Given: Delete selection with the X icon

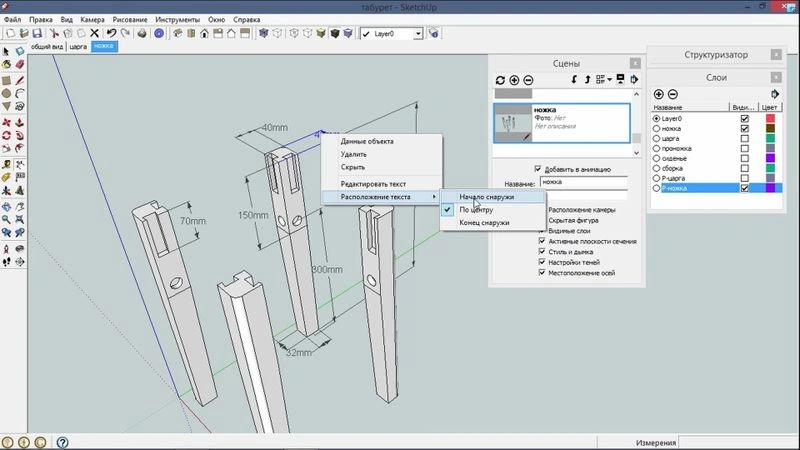Looking at the screenshot, I should pos(94,33).
